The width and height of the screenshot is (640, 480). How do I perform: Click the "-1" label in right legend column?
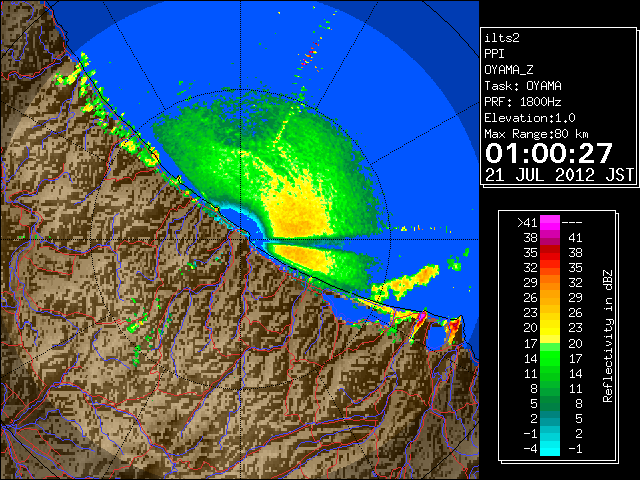(575, 449)
